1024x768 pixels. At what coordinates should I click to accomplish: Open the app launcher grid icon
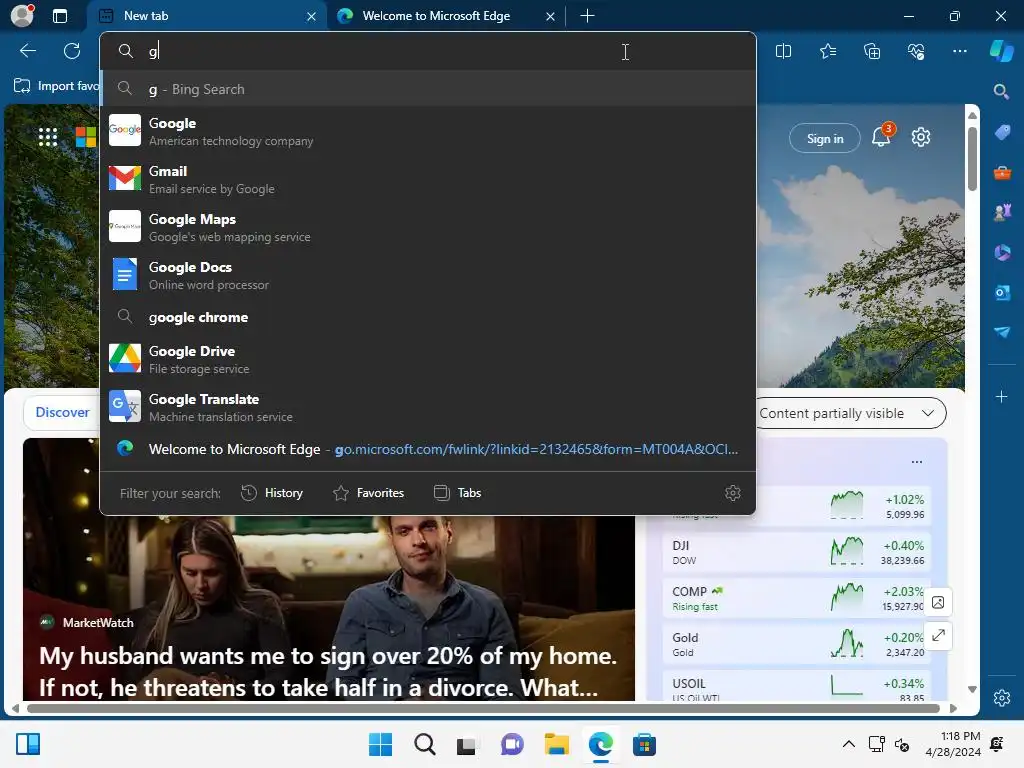pyautogui.click(x=48, y=137)
